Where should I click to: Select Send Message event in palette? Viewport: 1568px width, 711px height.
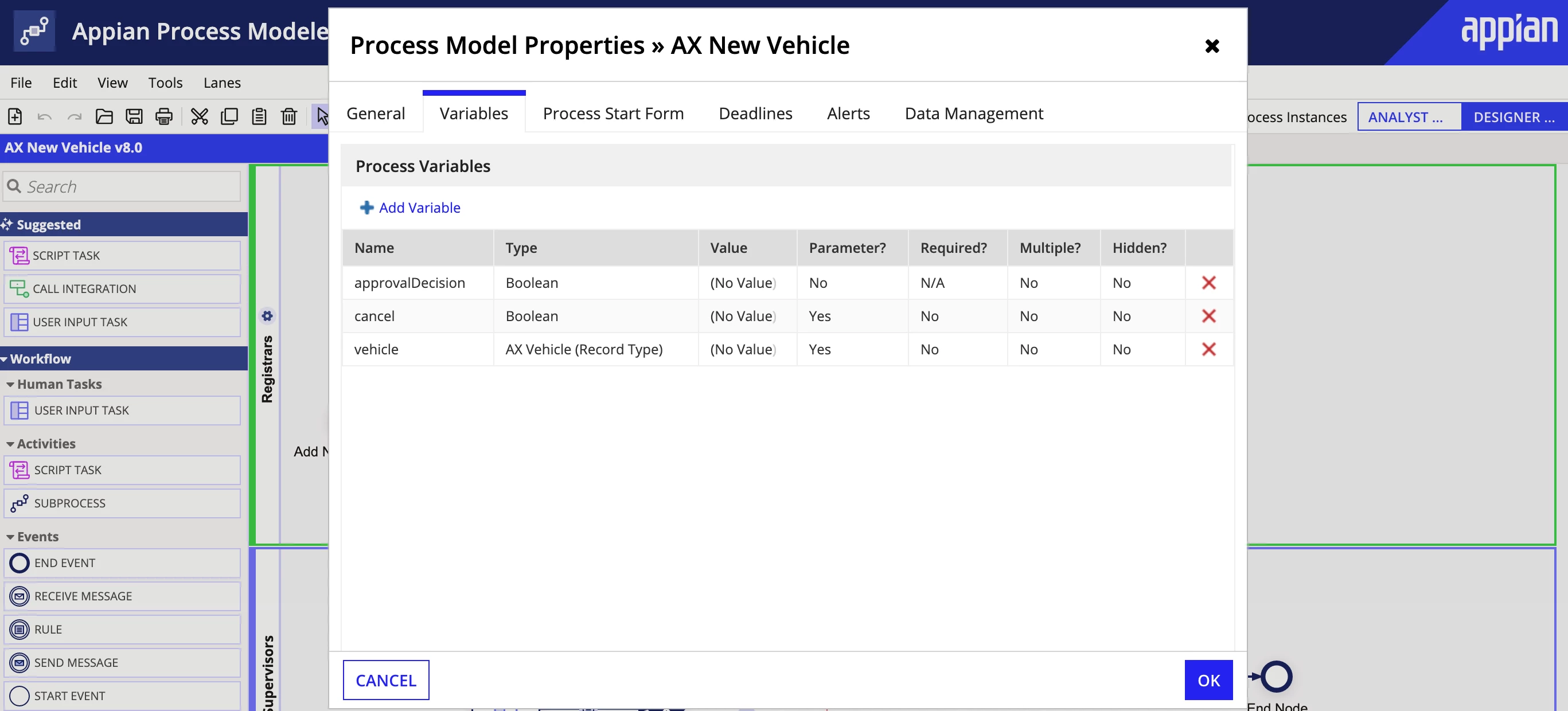point(122,662)
